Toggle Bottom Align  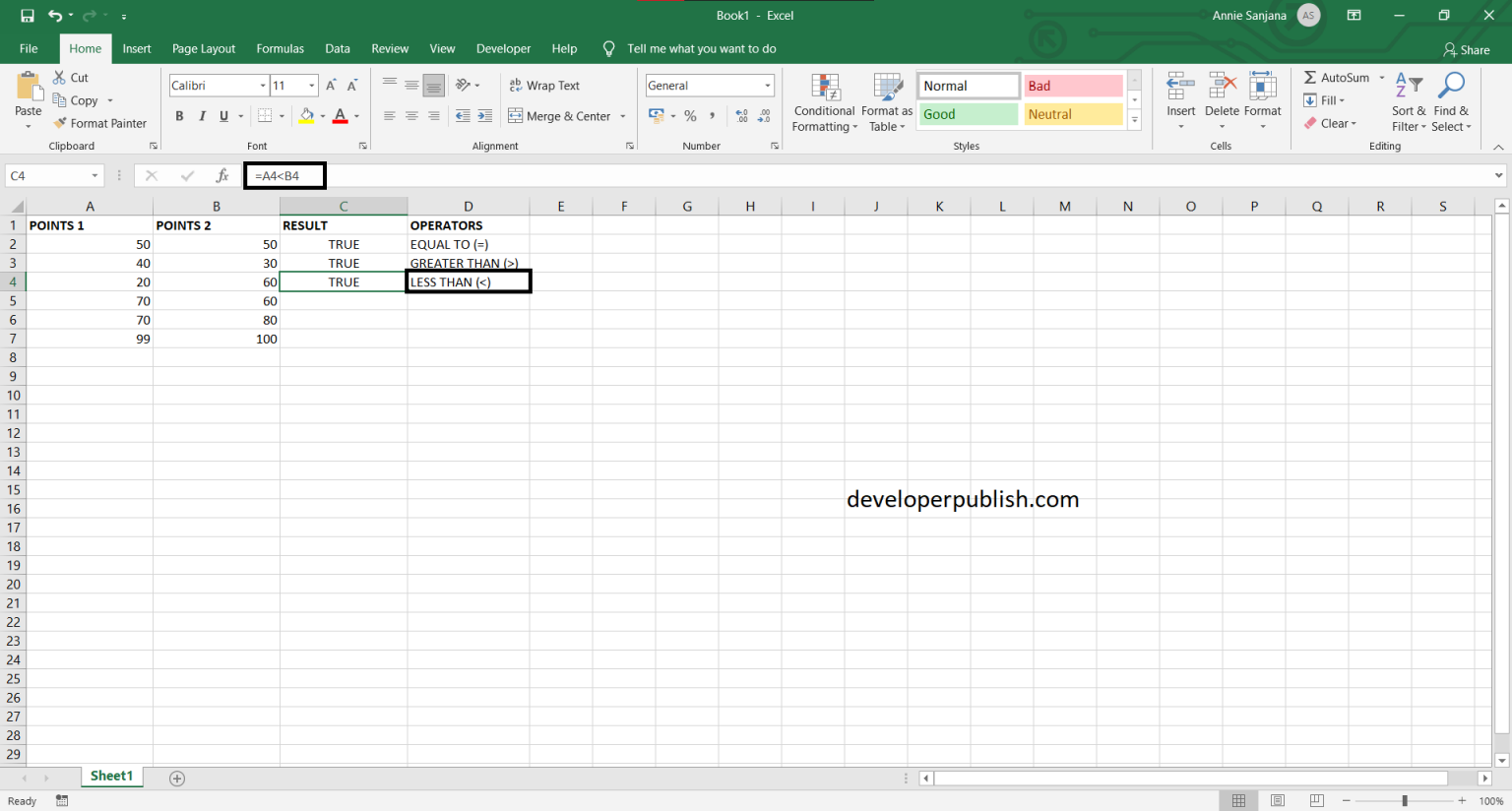(433, 86)
